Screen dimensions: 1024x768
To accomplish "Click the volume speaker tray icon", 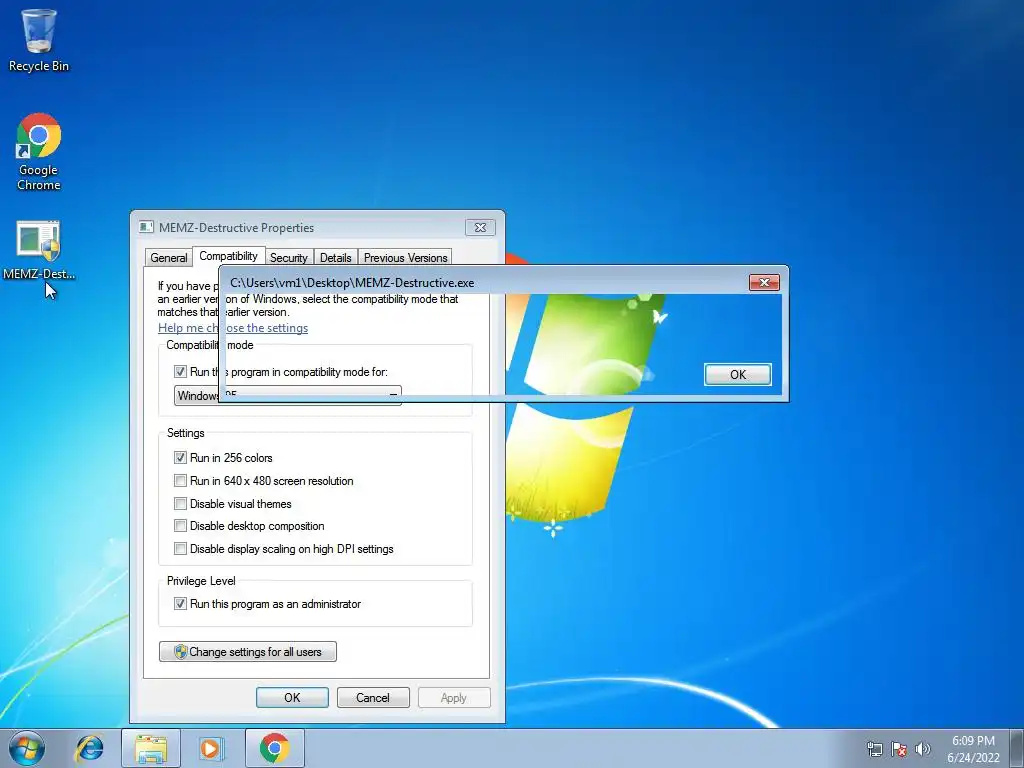I will click(x=922, y=749).
